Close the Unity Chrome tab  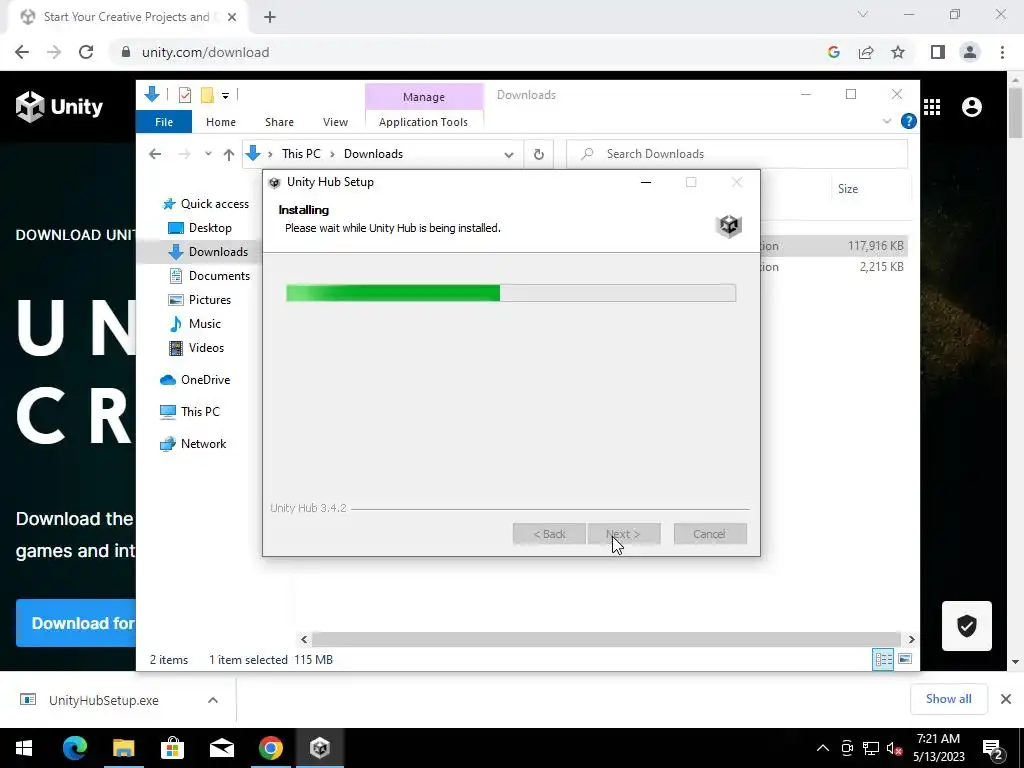232,17
